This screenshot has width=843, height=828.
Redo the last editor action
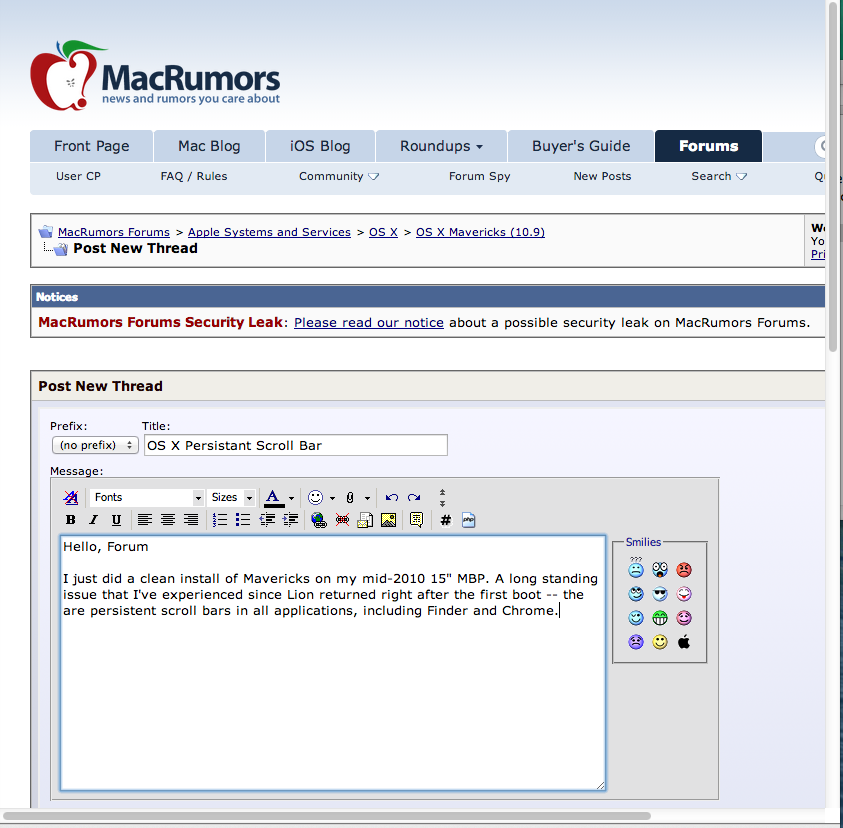pyautogui.click(x=414, y=497)
